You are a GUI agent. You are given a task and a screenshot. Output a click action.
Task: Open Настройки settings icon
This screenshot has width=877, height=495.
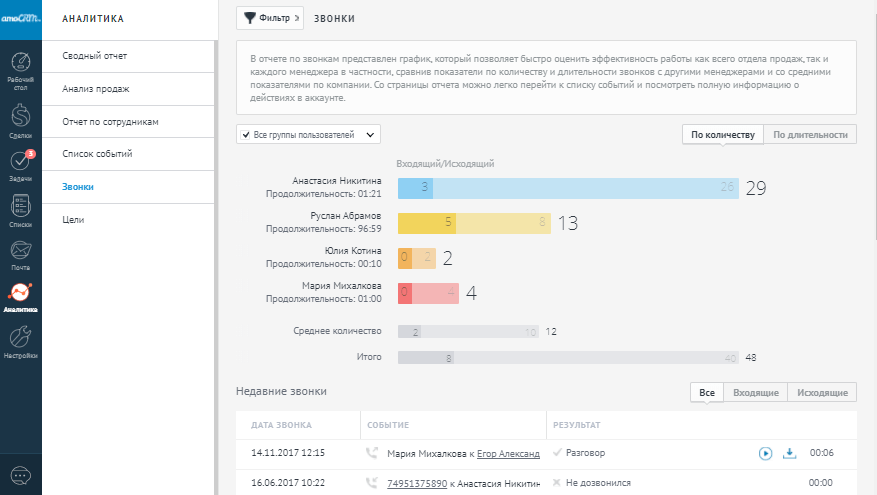[x=20, y=340]
